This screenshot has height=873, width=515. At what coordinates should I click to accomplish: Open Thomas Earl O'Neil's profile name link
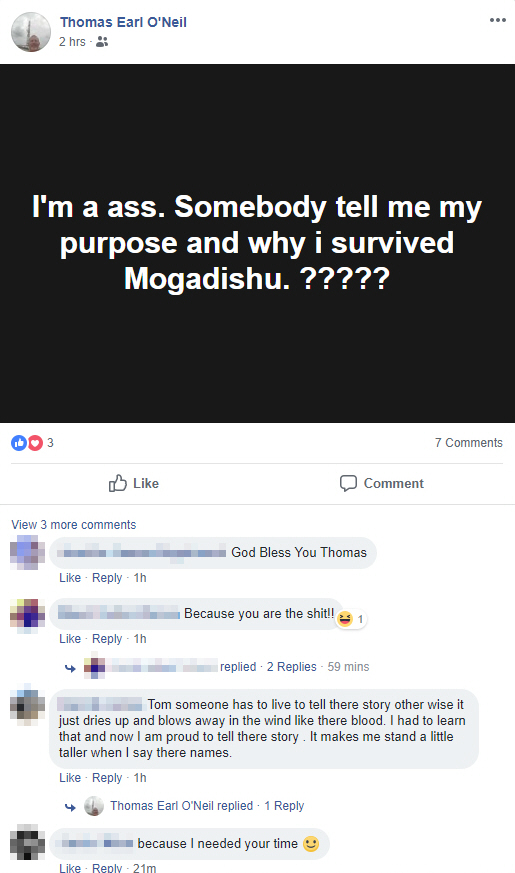pyautogui.click(x=123, y=22)
